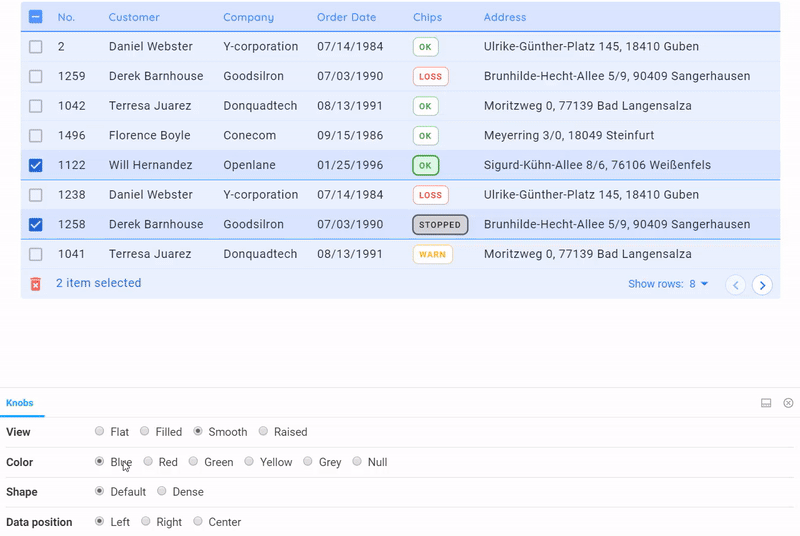Image resolution: width=800 pixels, height=536 pixels.
Task: Close the Knobs panel
Action: (x=788, y=403)
